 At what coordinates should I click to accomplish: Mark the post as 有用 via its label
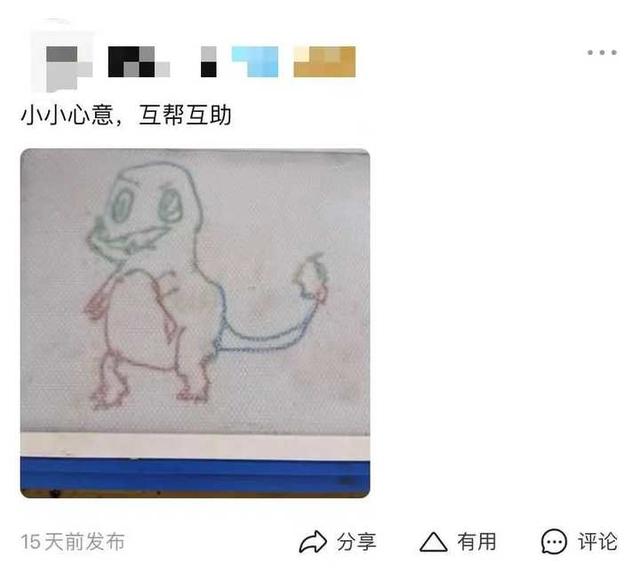coord(476,542)
